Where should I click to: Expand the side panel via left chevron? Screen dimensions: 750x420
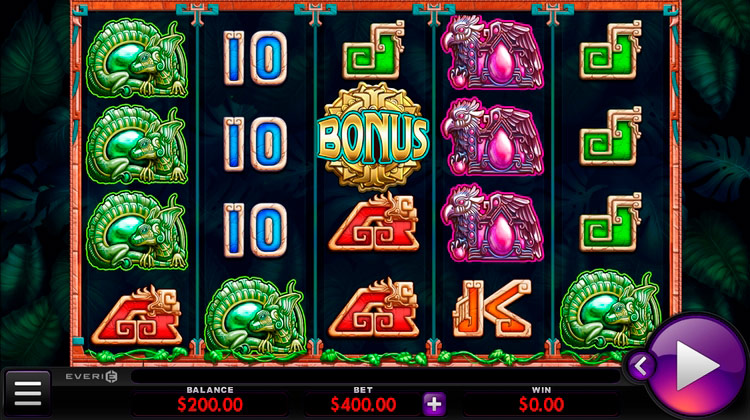[640, 367]
